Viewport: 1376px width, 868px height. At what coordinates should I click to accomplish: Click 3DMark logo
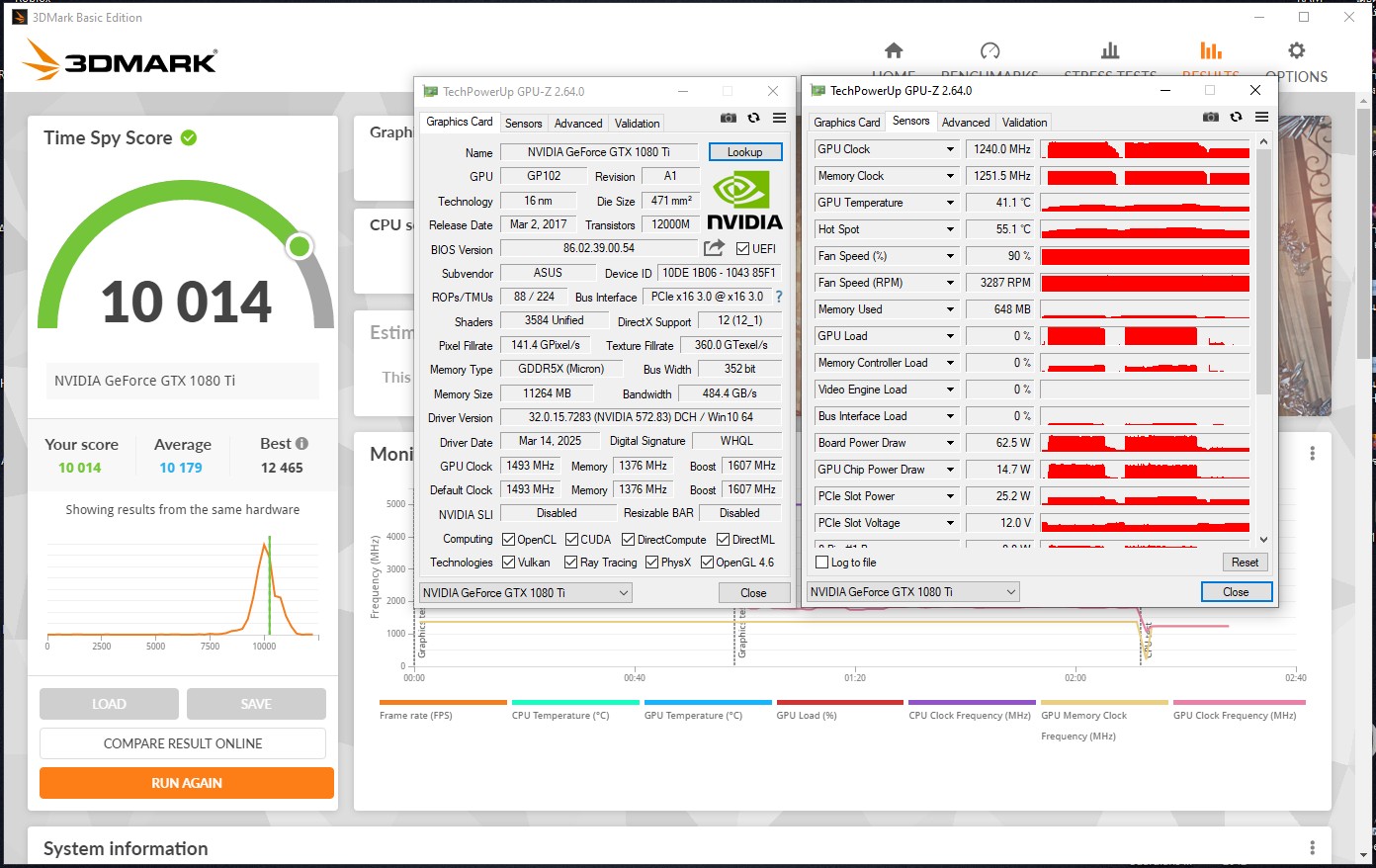[120, 61]
